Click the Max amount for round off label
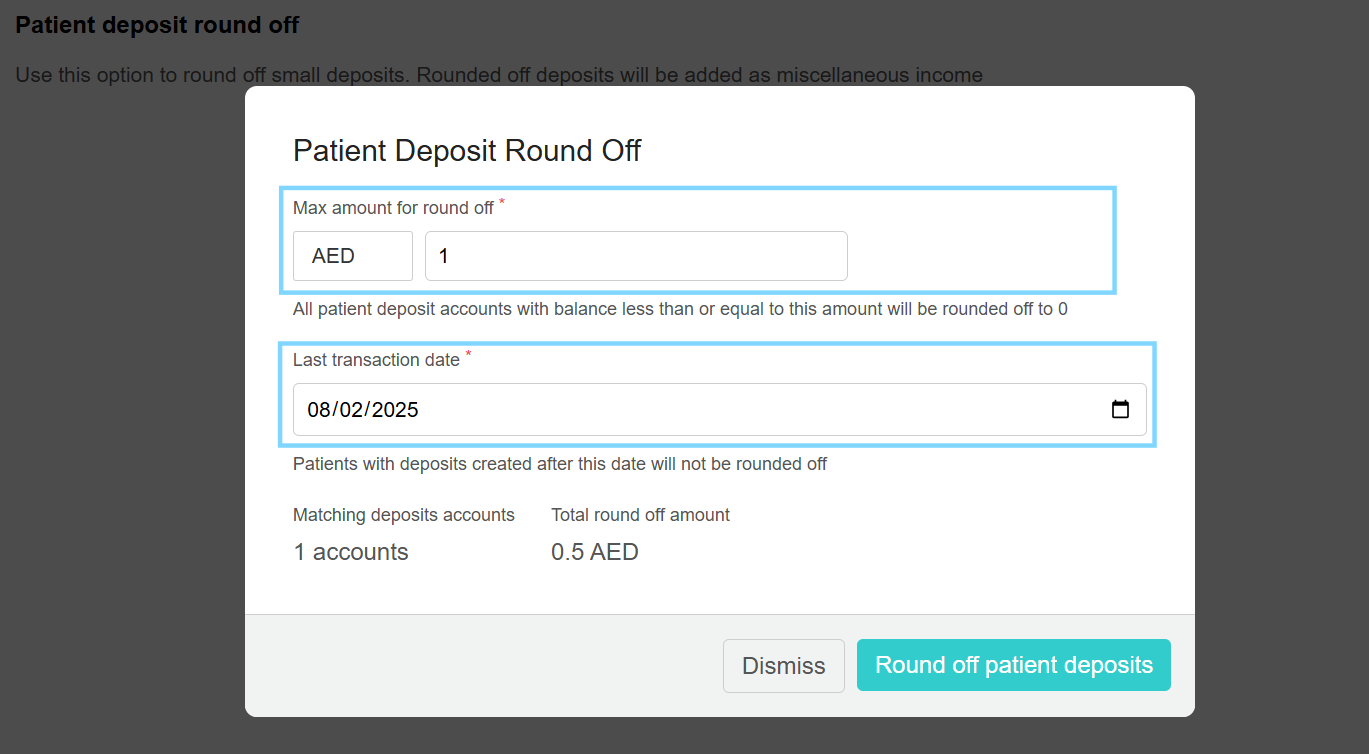Image resolution: width=1369 pixels, height=754 pixels. tap(394, 208)
